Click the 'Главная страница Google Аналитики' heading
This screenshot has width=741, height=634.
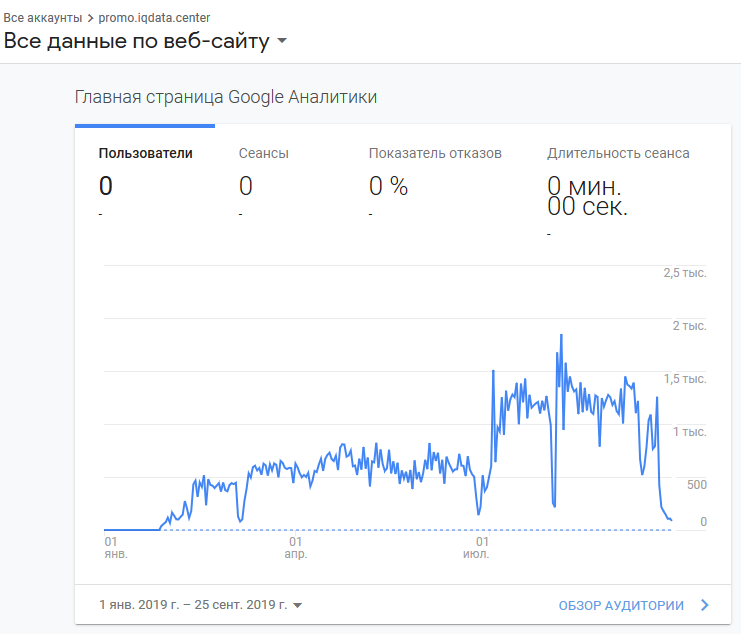click(x=226, y=97)
